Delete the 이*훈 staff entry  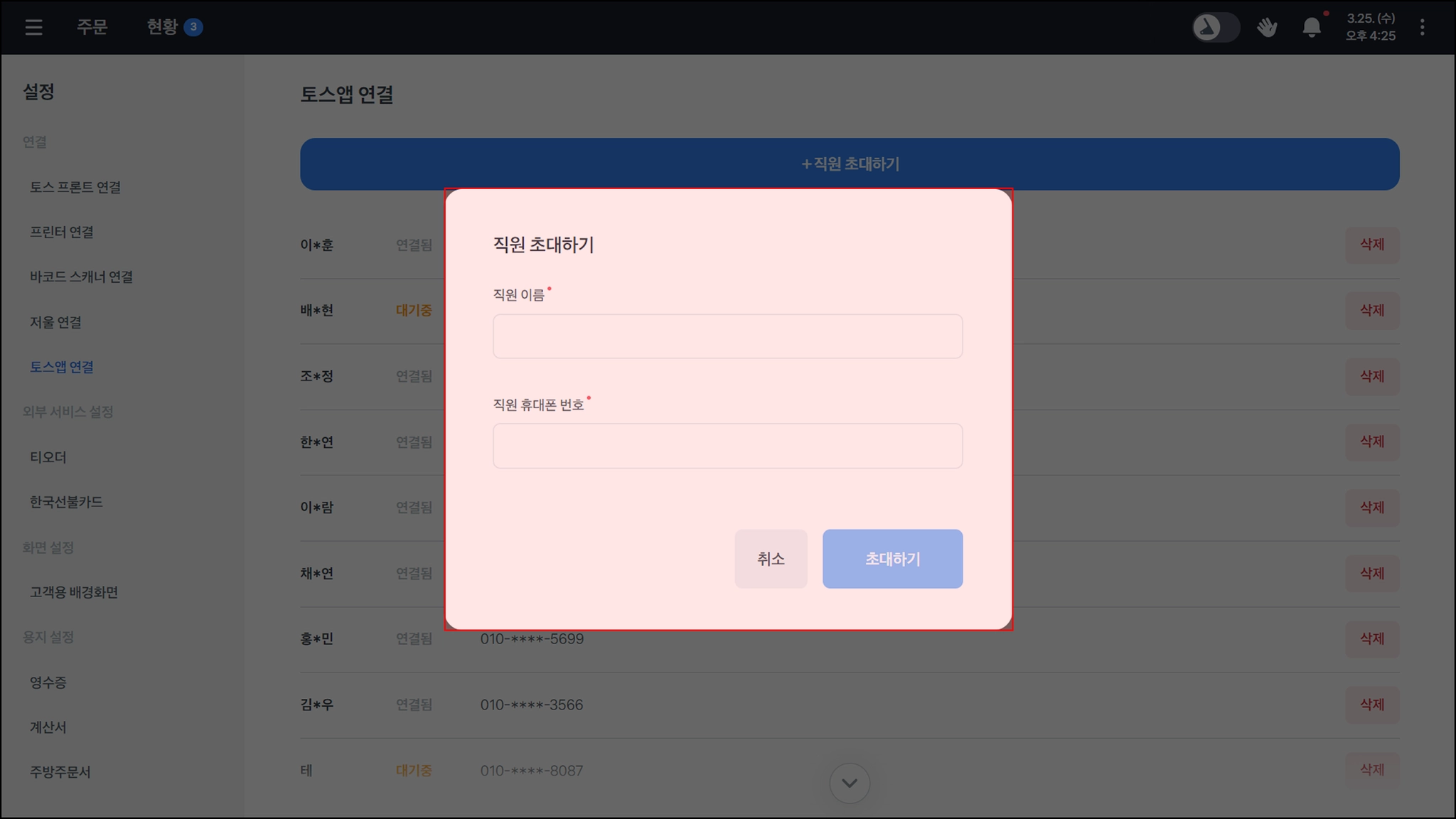[1371, 245]
